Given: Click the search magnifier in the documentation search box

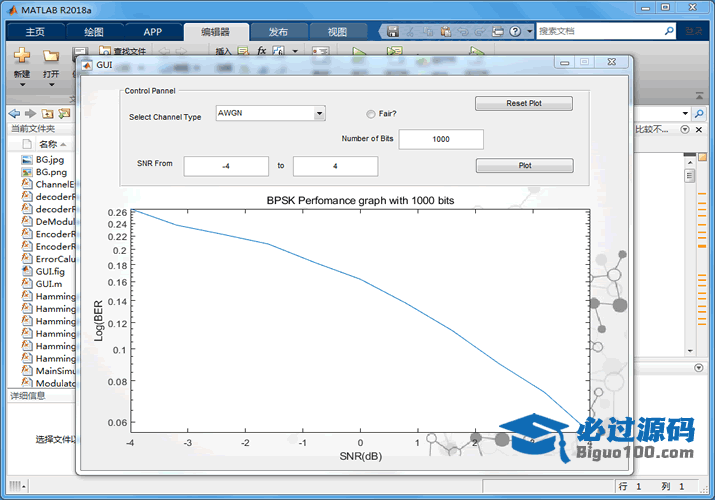Looking at the screenshot, I should (x=669, y=31).
